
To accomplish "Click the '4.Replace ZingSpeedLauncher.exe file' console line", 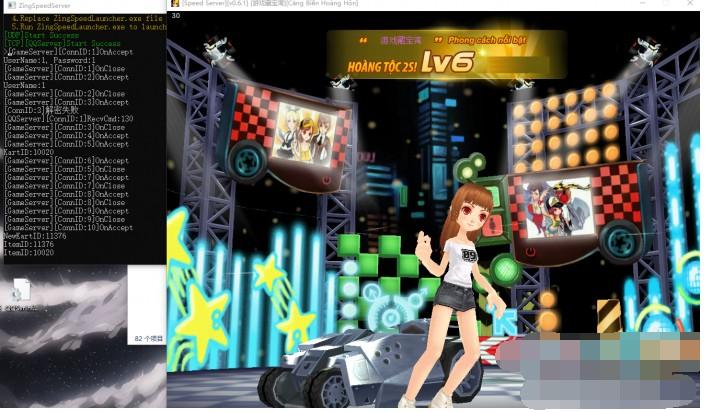I will pos(86,18).
